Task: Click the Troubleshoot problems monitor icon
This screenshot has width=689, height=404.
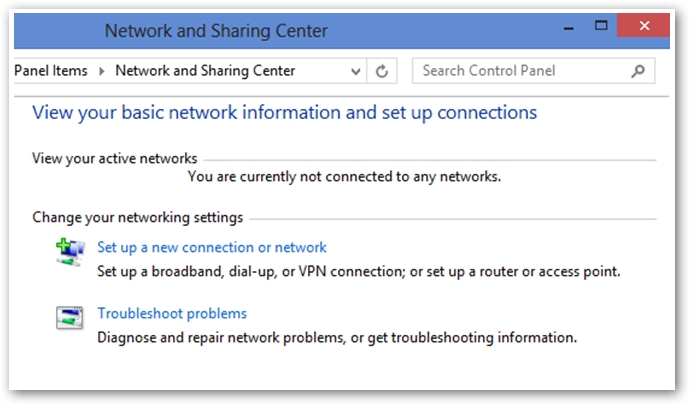Action: click(x=70, y=318)
